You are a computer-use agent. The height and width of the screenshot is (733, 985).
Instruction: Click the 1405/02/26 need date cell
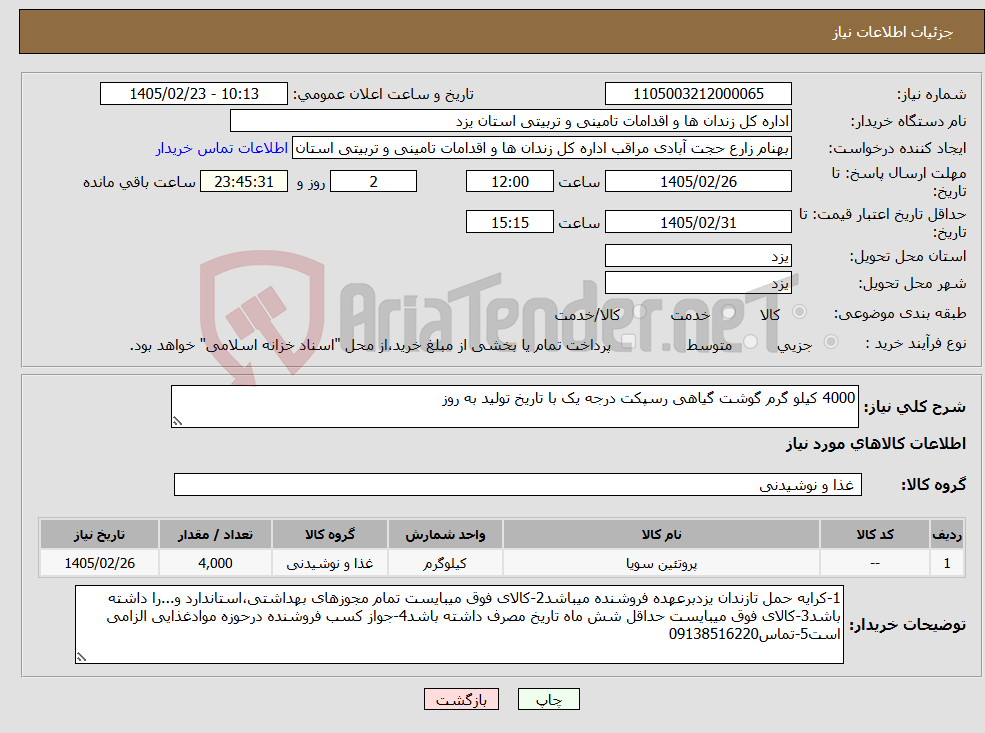tap(99, 563)
